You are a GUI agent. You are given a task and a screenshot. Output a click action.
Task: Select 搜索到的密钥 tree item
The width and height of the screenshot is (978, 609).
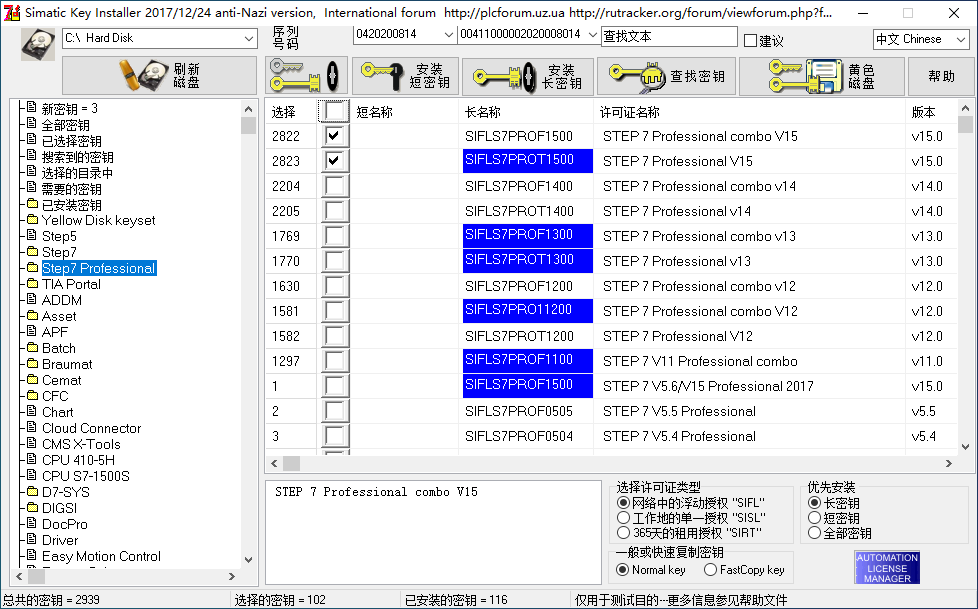click(77, 157)
